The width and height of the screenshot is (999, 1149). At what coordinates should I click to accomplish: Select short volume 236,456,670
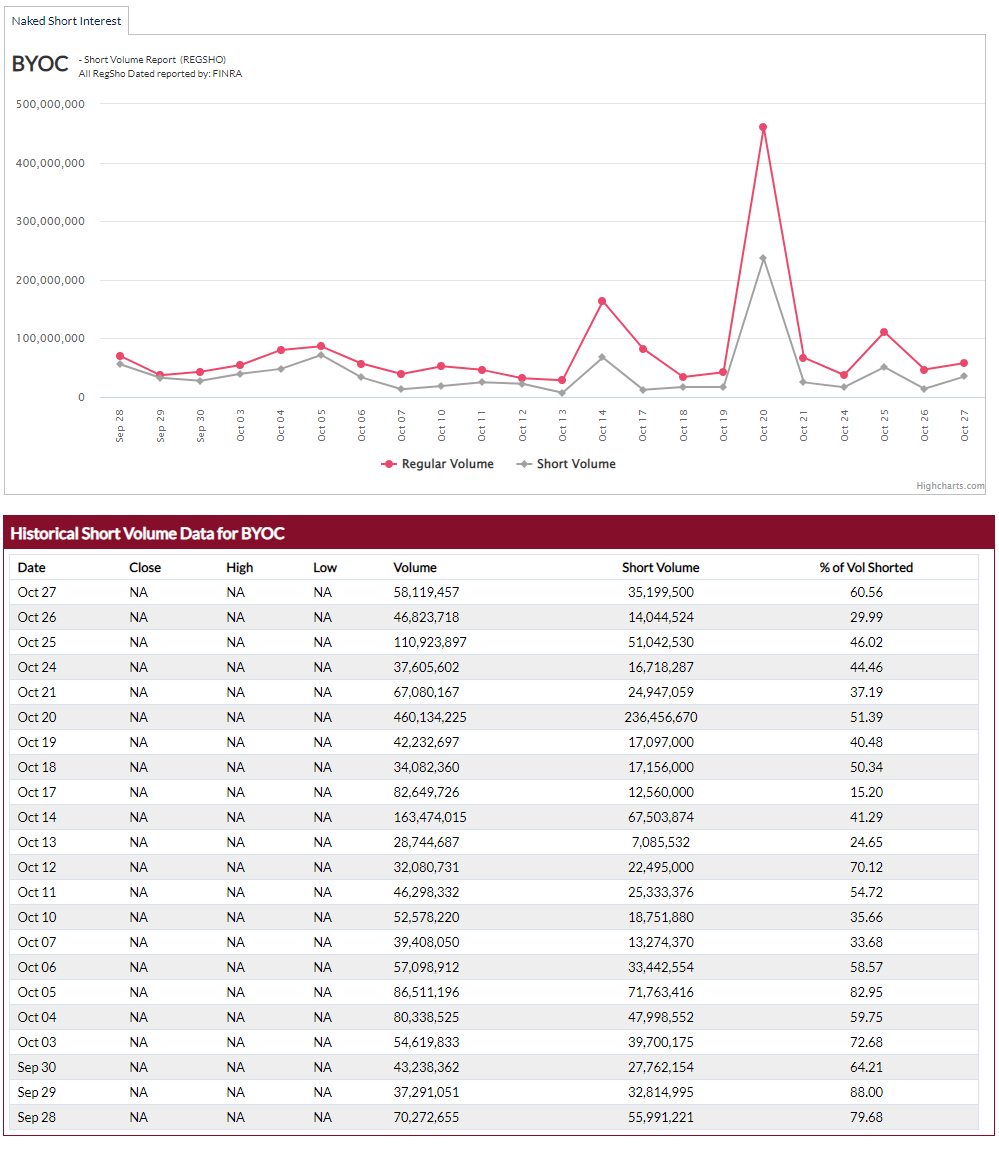click(660, 717)
